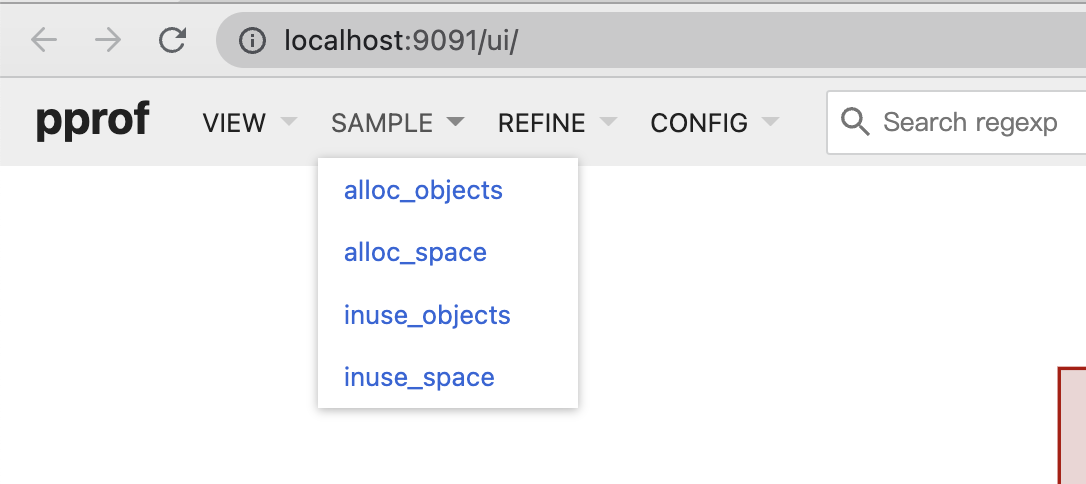
Task: Click the browser back arrow
Action: click(x=44, y=40)
